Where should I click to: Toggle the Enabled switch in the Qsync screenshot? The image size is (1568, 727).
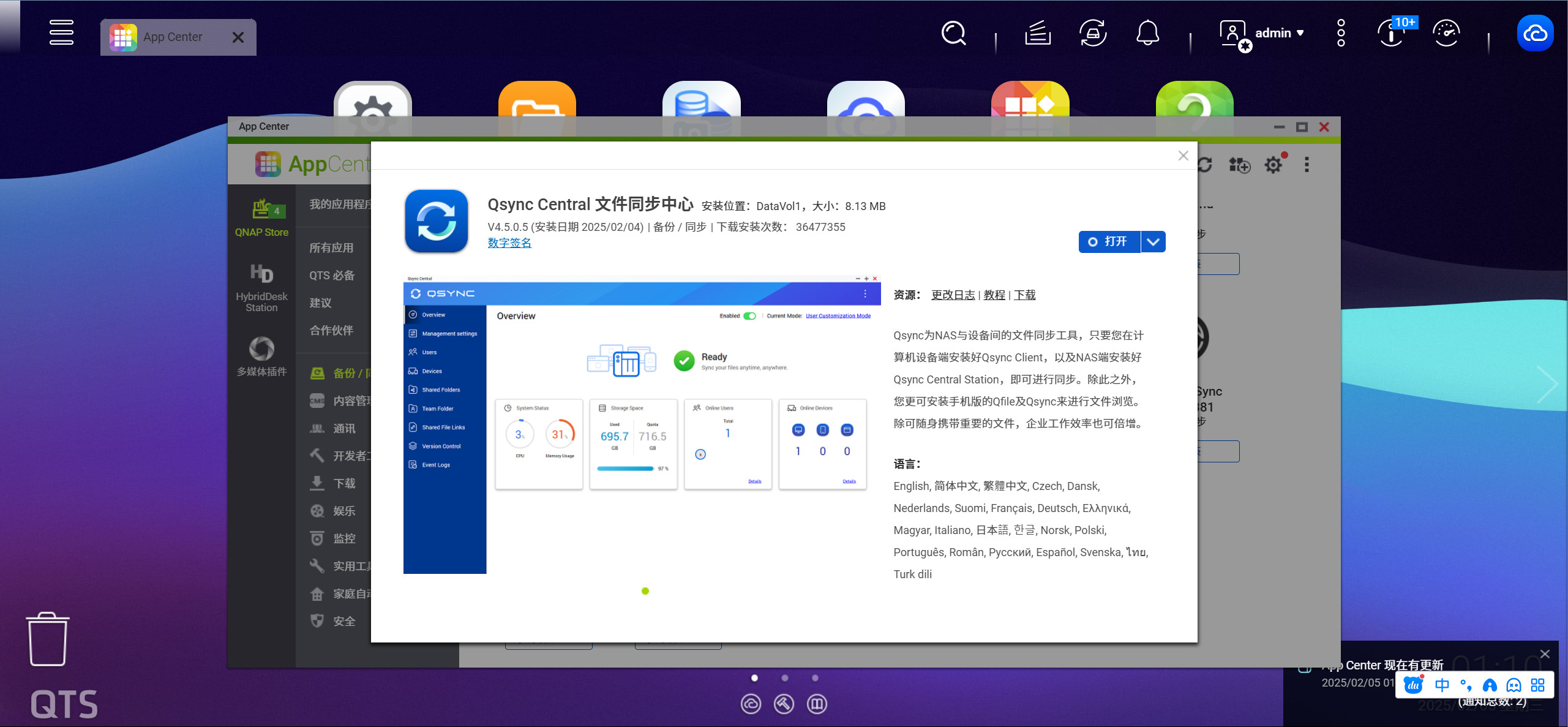click(749, 316)
